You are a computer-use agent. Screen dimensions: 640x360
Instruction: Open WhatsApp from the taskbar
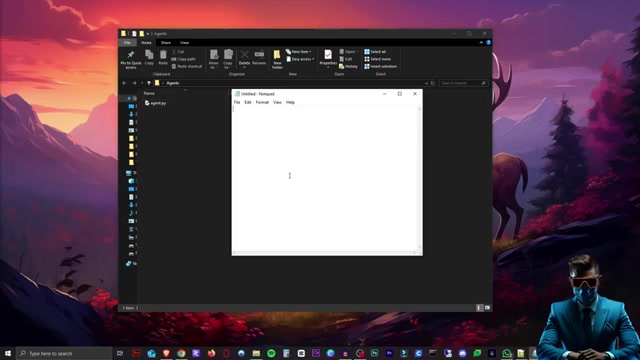click(507, 353)
